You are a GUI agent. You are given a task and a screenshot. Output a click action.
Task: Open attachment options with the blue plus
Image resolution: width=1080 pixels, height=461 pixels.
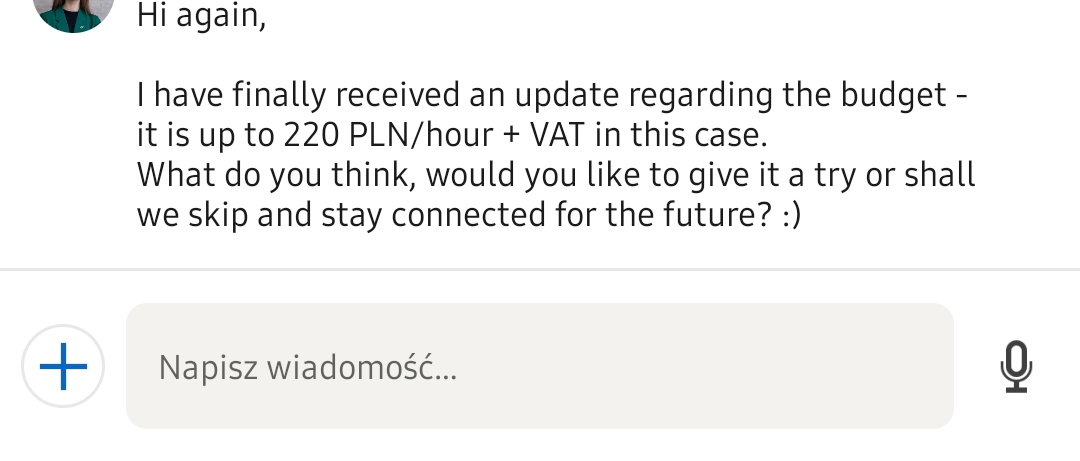coord(63,366)
